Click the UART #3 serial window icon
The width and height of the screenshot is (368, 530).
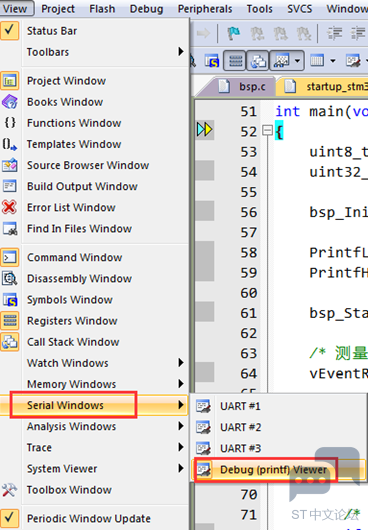point(203,448)
